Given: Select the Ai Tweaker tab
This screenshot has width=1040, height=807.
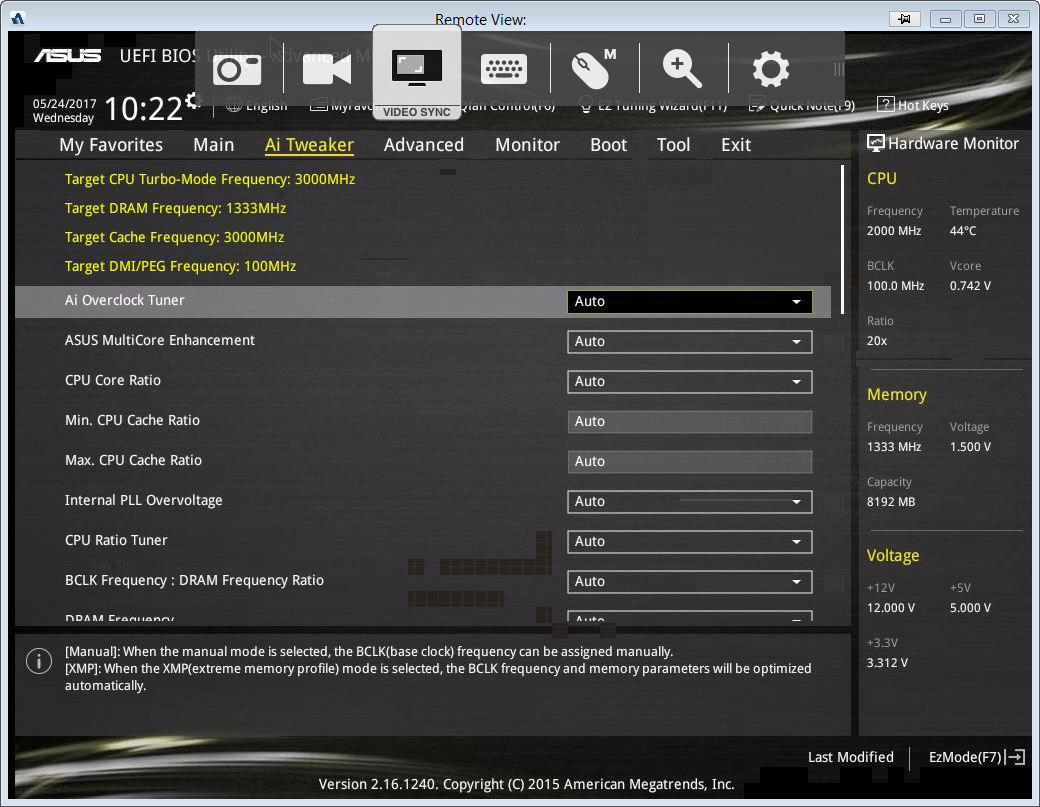Looking at the screenshot, I should [309, 145].
